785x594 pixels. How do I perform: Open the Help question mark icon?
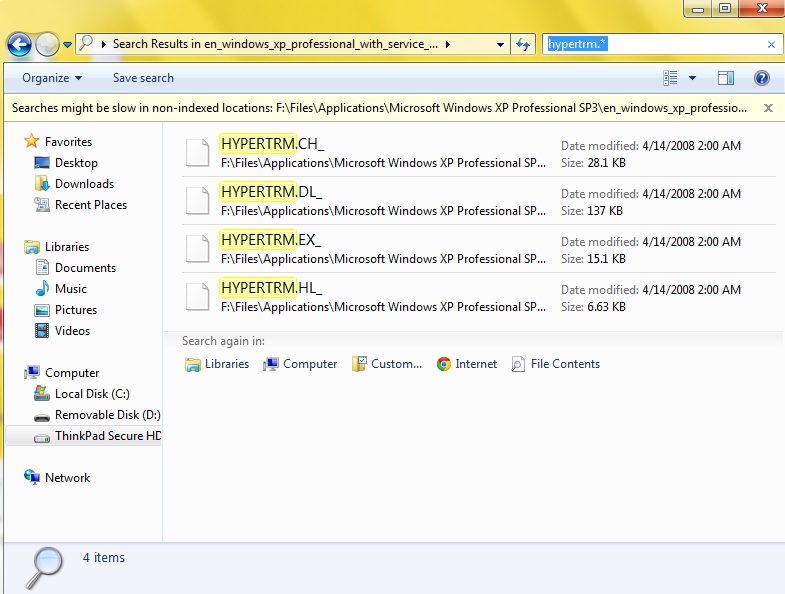tap(761, 78)
